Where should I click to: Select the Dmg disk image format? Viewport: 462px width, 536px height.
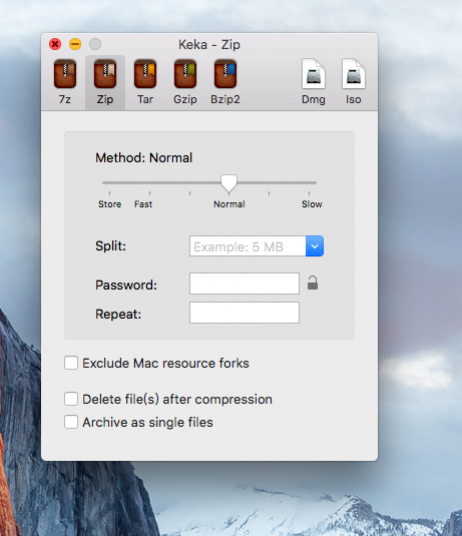313,74
